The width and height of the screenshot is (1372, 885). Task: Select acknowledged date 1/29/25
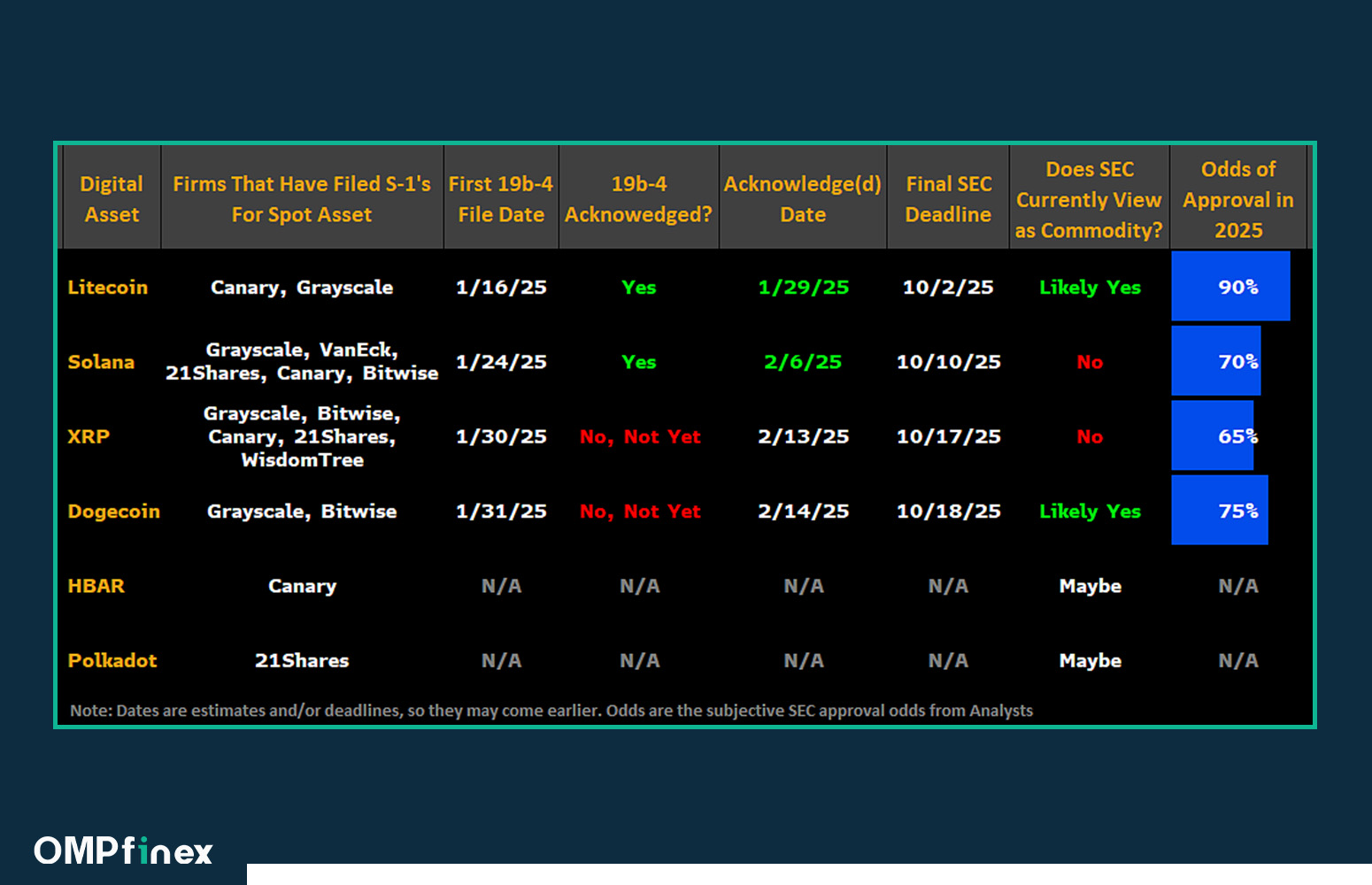804,287
